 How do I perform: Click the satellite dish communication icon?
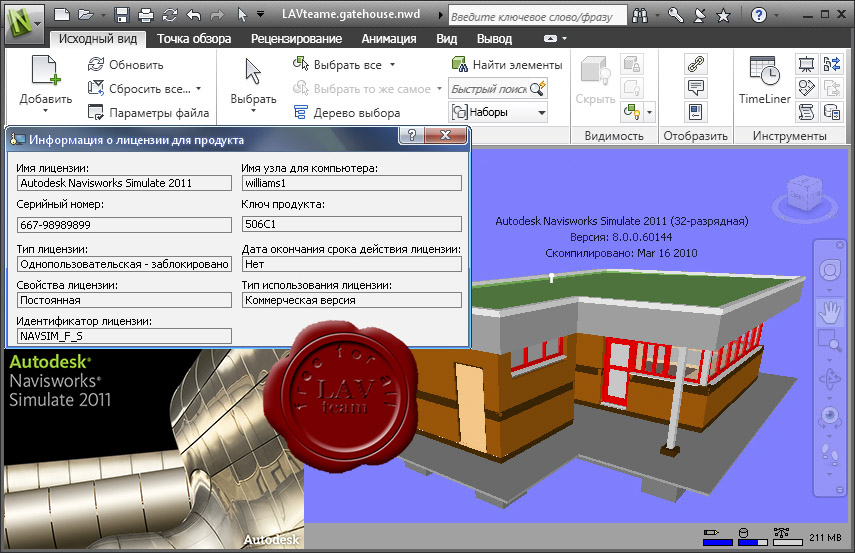tap(699, 15)
